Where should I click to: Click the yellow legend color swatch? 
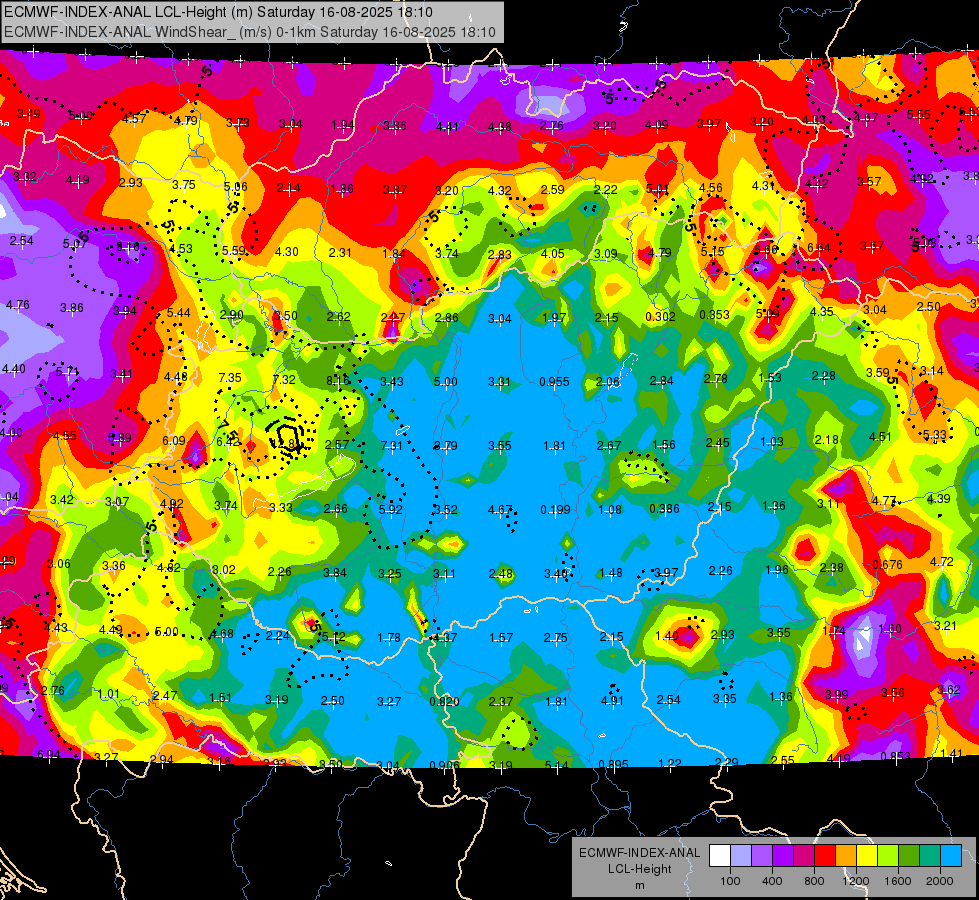pos(867,856)
